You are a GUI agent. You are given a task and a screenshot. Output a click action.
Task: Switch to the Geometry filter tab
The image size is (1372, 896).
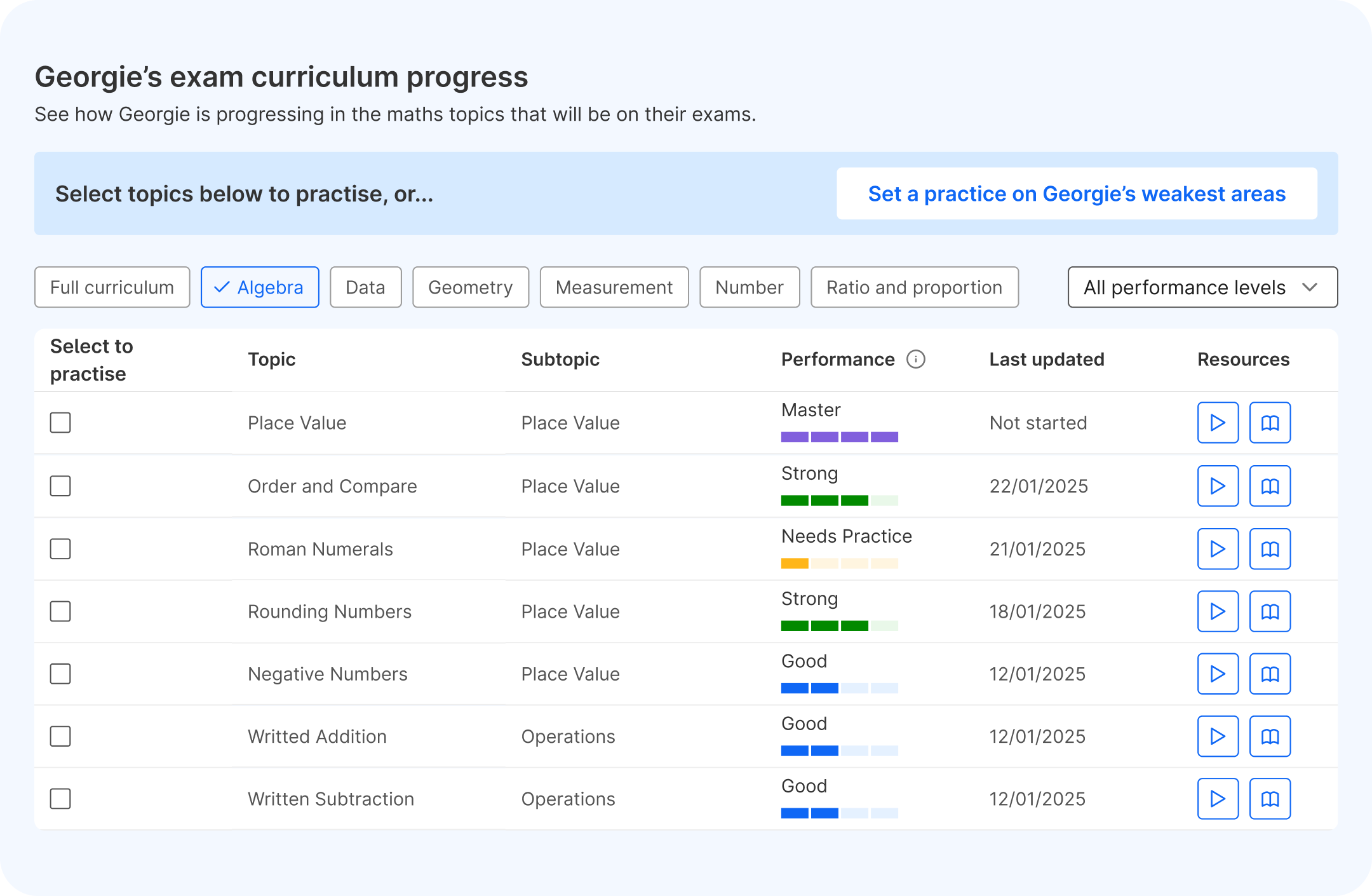[x=470, y=287]
